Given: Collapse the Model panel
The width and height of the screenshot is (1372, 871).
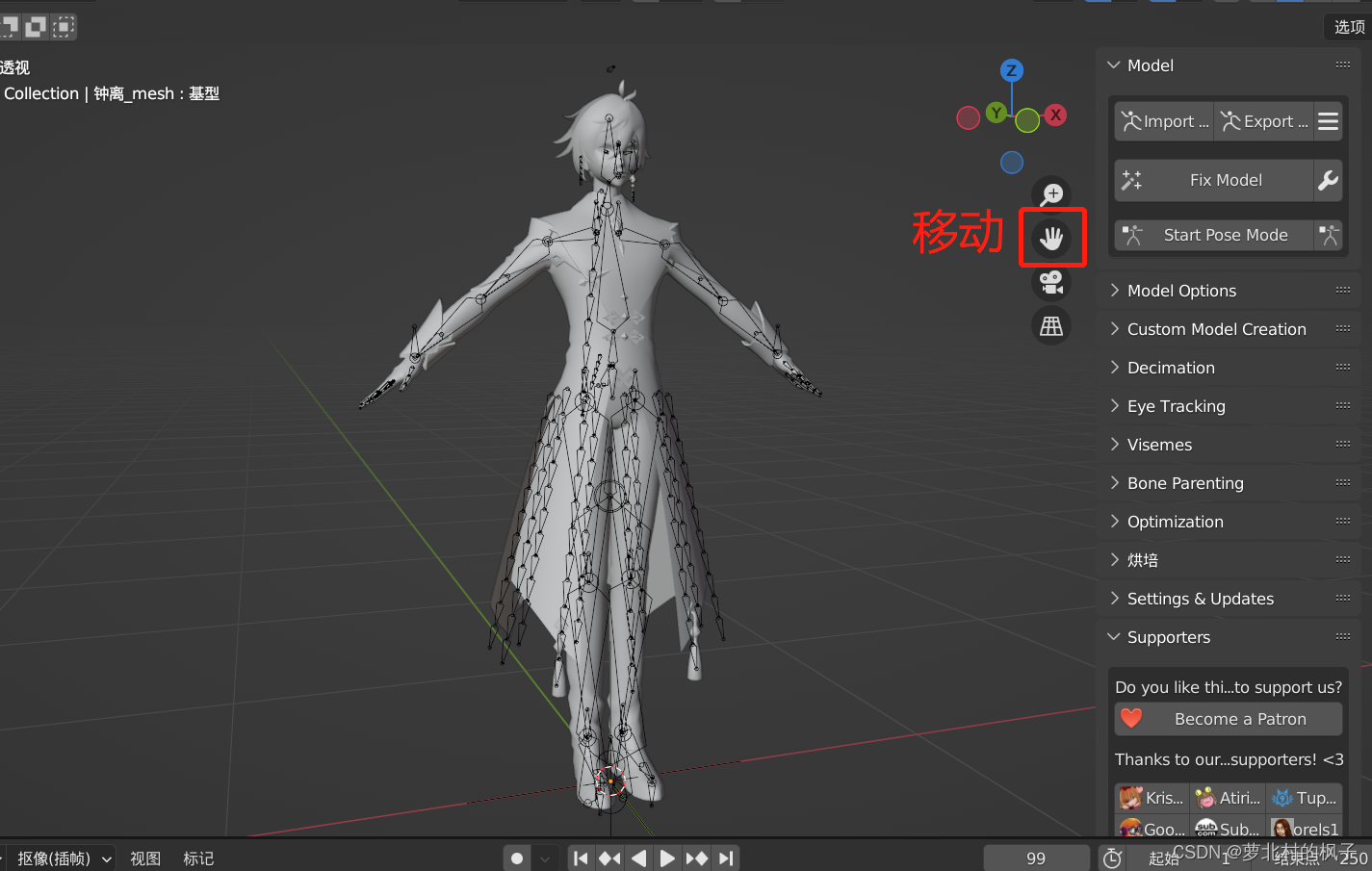Looking at the screenshot, I should pos(1114,65).
